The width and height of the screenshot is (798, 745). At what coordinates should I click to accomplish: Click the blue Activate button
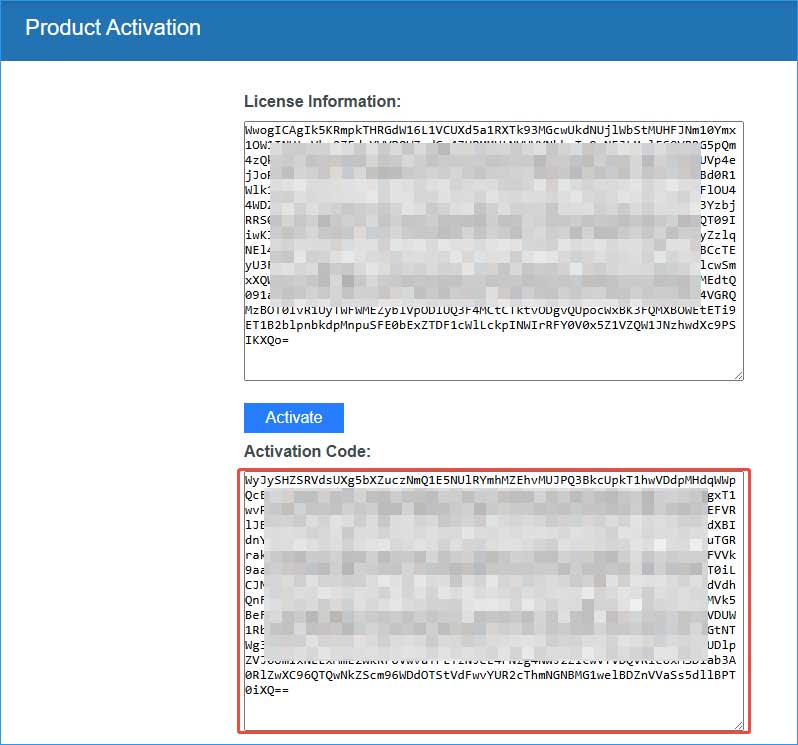click(294, 418)
